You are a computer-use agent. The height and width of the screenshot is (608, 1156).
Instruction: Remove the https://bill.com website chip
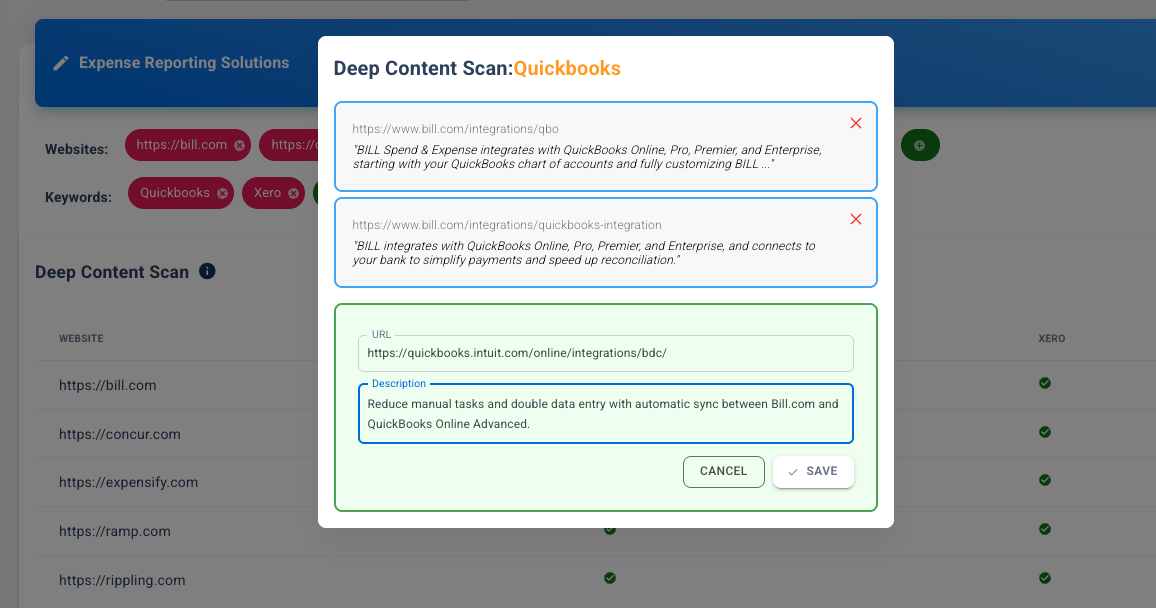tap(240, 145)
